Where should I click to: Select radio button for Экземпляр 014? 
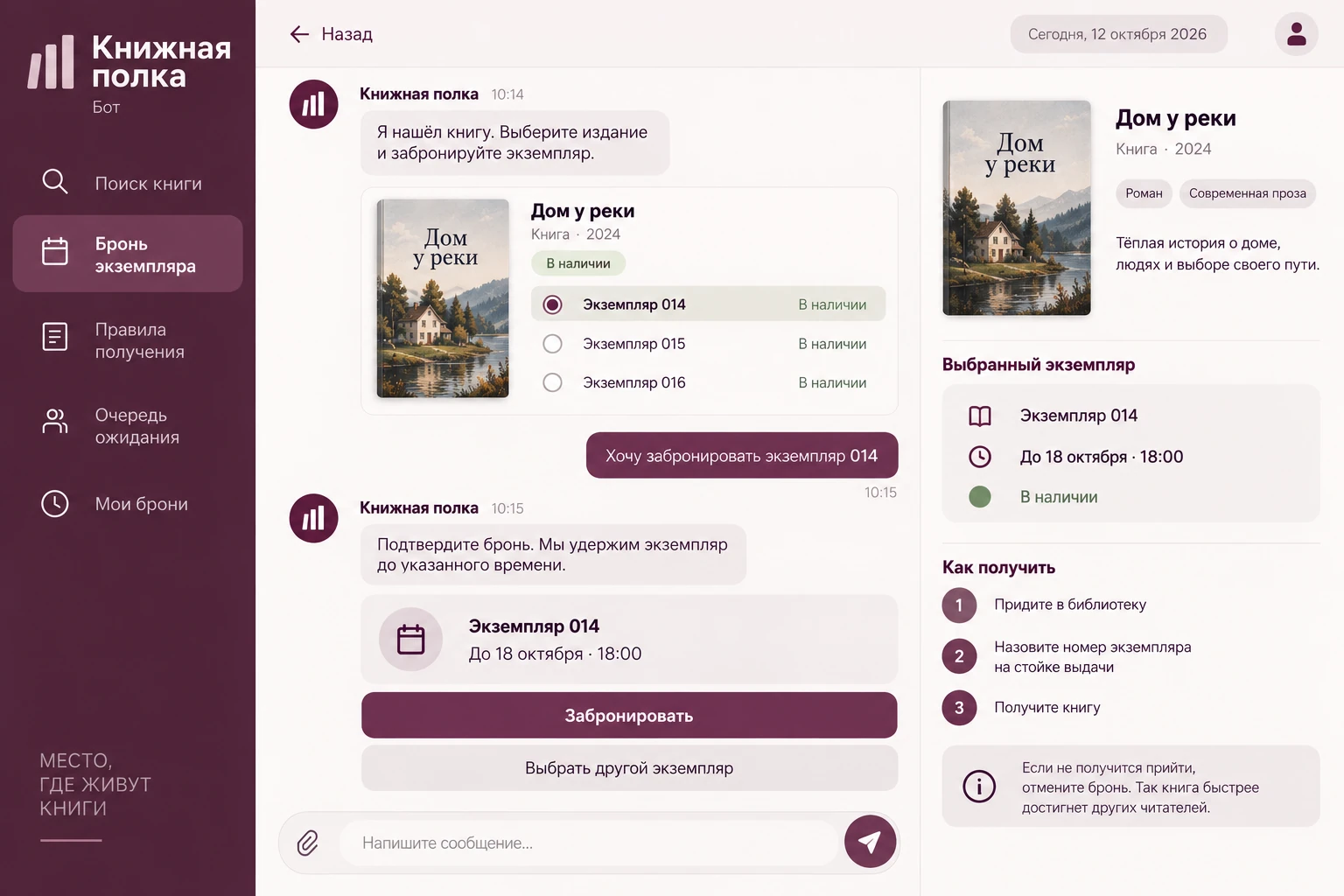tap(552, 304)
